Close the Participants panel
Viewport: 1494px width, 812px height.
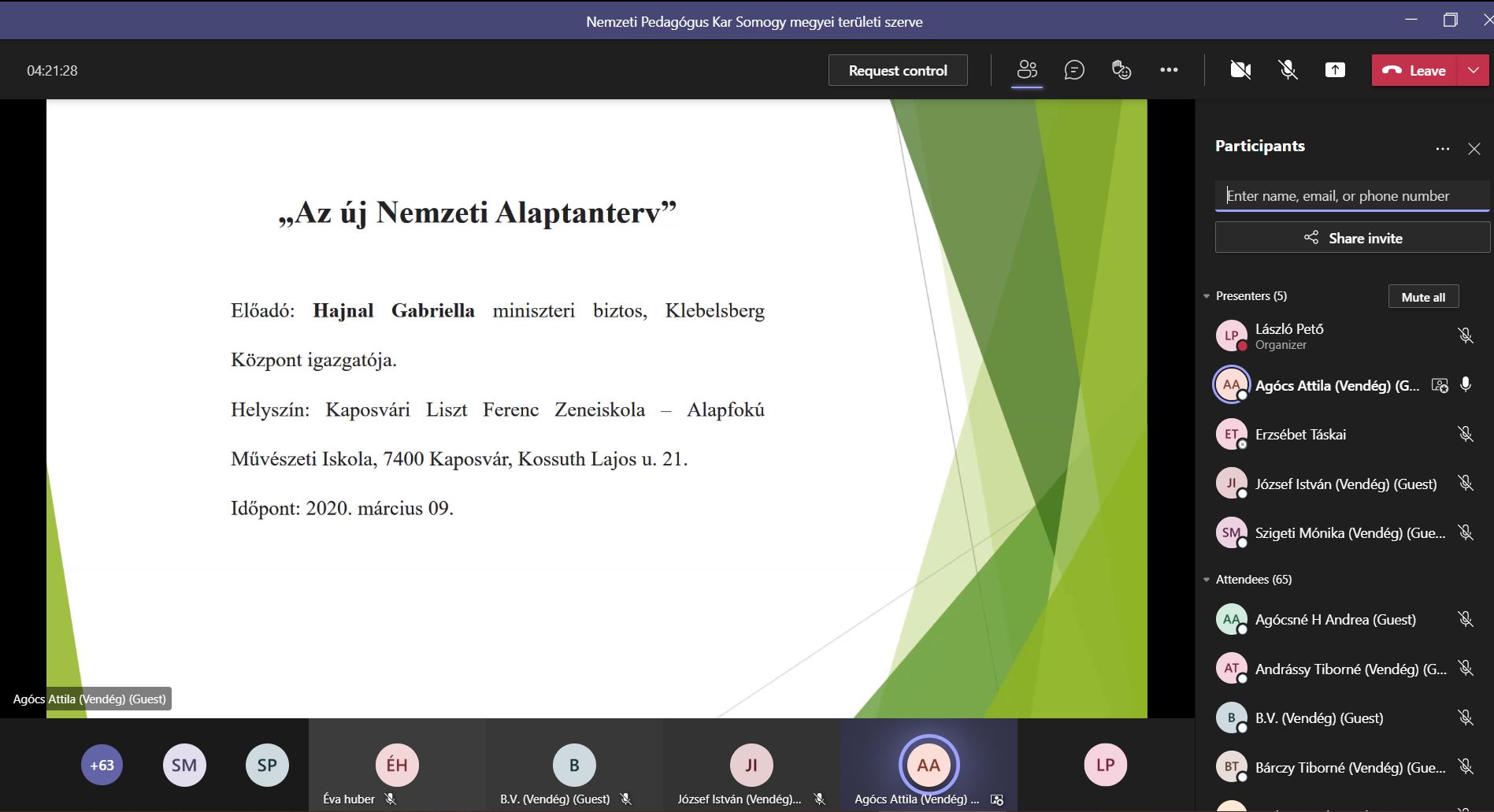[x=1474, y=149]
